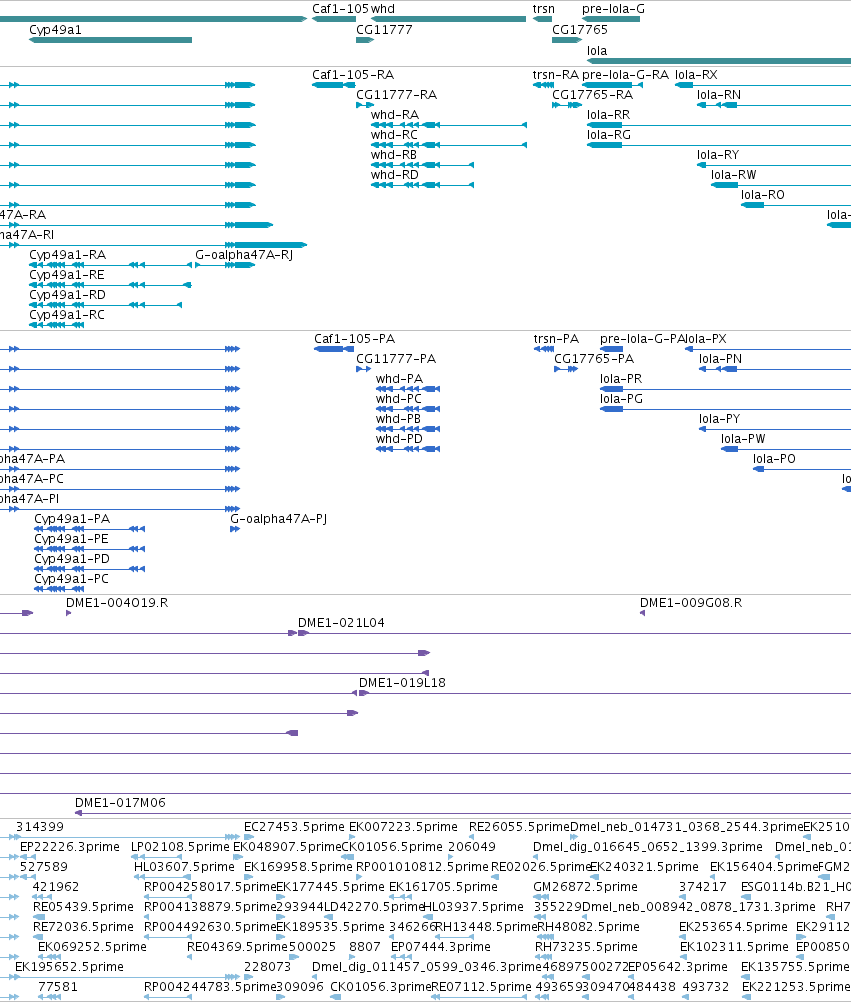851x1002 pixels.
Task: Select the EP22226.3prime EST label
Action: [70, 847]
